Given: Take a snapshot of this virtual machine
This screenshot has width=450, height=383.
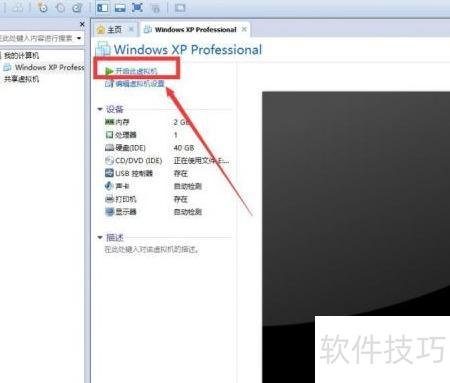Looking at the screenshot, I should tap(43, 7).
